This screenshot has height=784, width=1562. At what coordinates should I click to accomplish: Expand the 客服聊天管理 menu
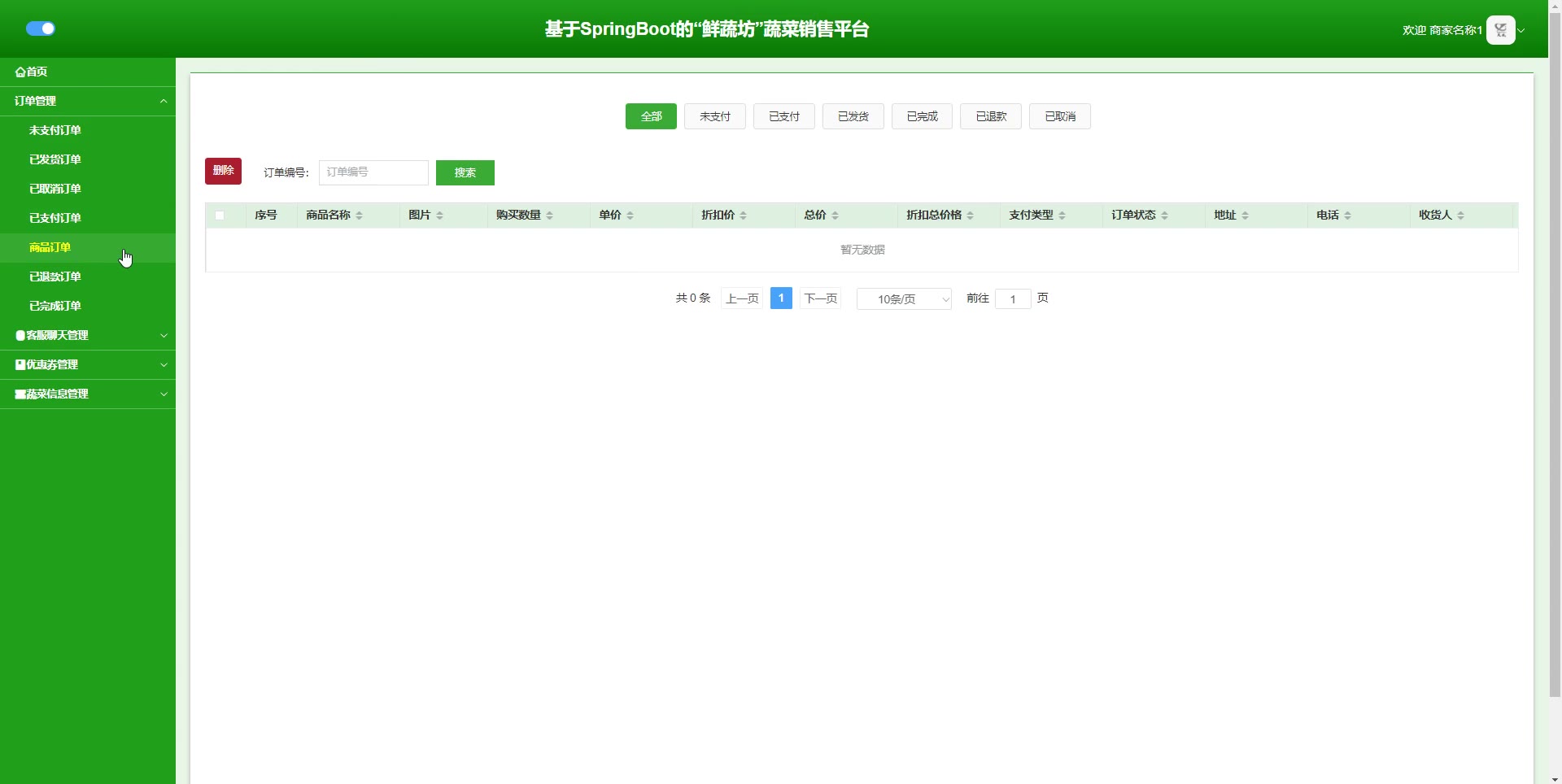coord(88,335)
